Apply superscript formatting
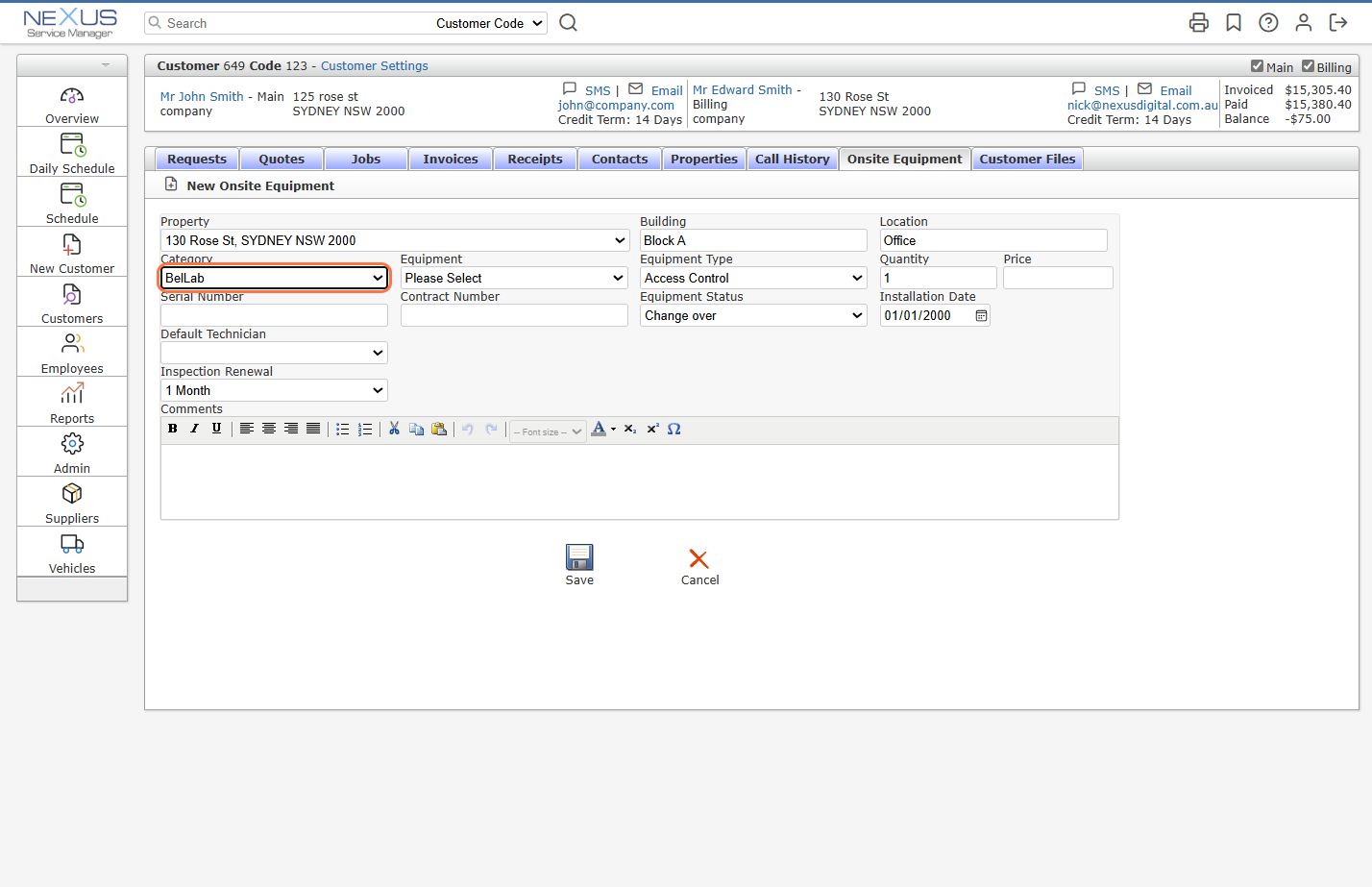 tap(652, 429)
